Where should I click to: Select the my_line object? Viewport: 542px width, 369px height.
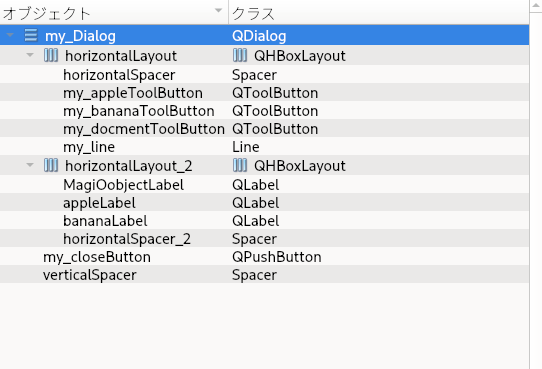click(89, 147)
